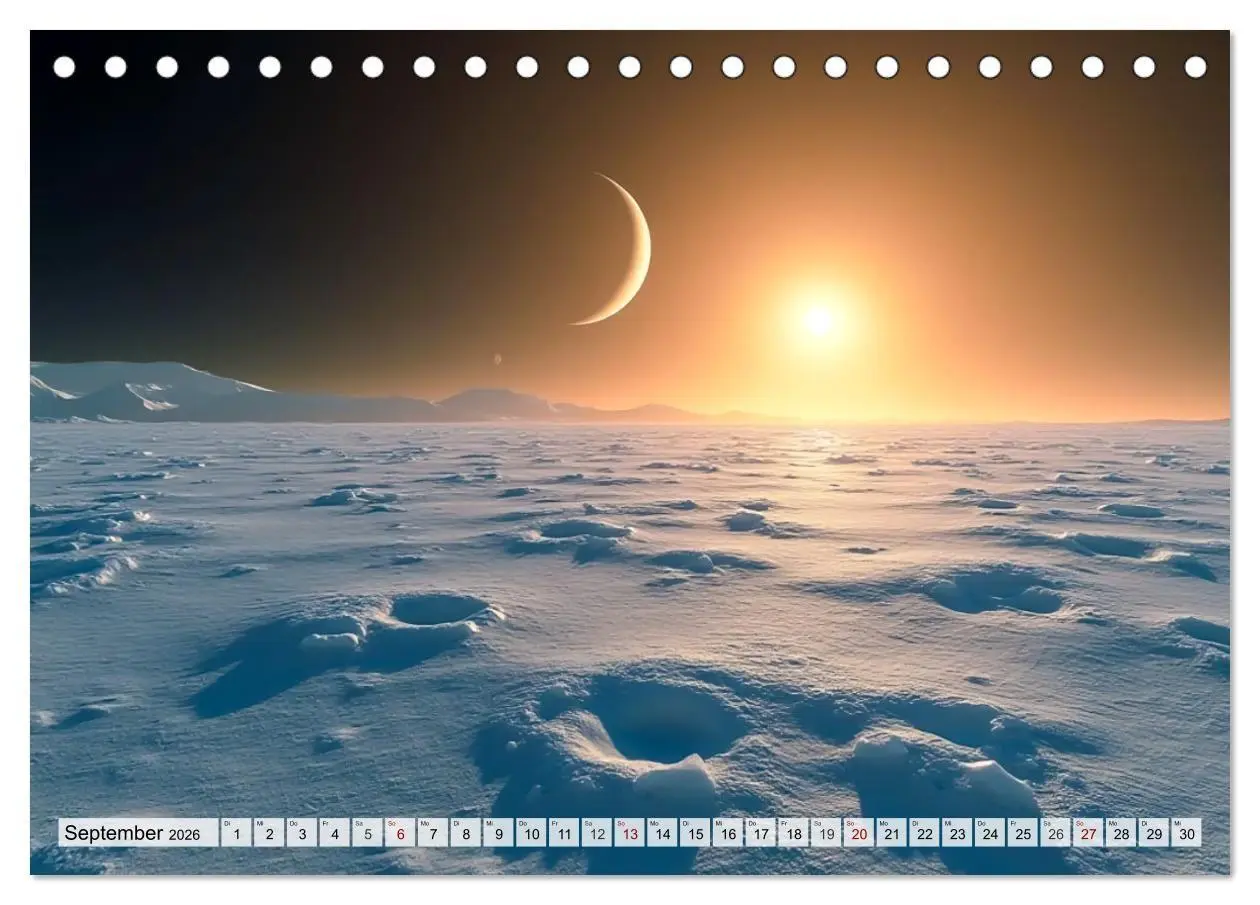Viewport: 1260px width, 905px height.
Task: Select red Sunday day 20
Action: [x=859, y=833]
